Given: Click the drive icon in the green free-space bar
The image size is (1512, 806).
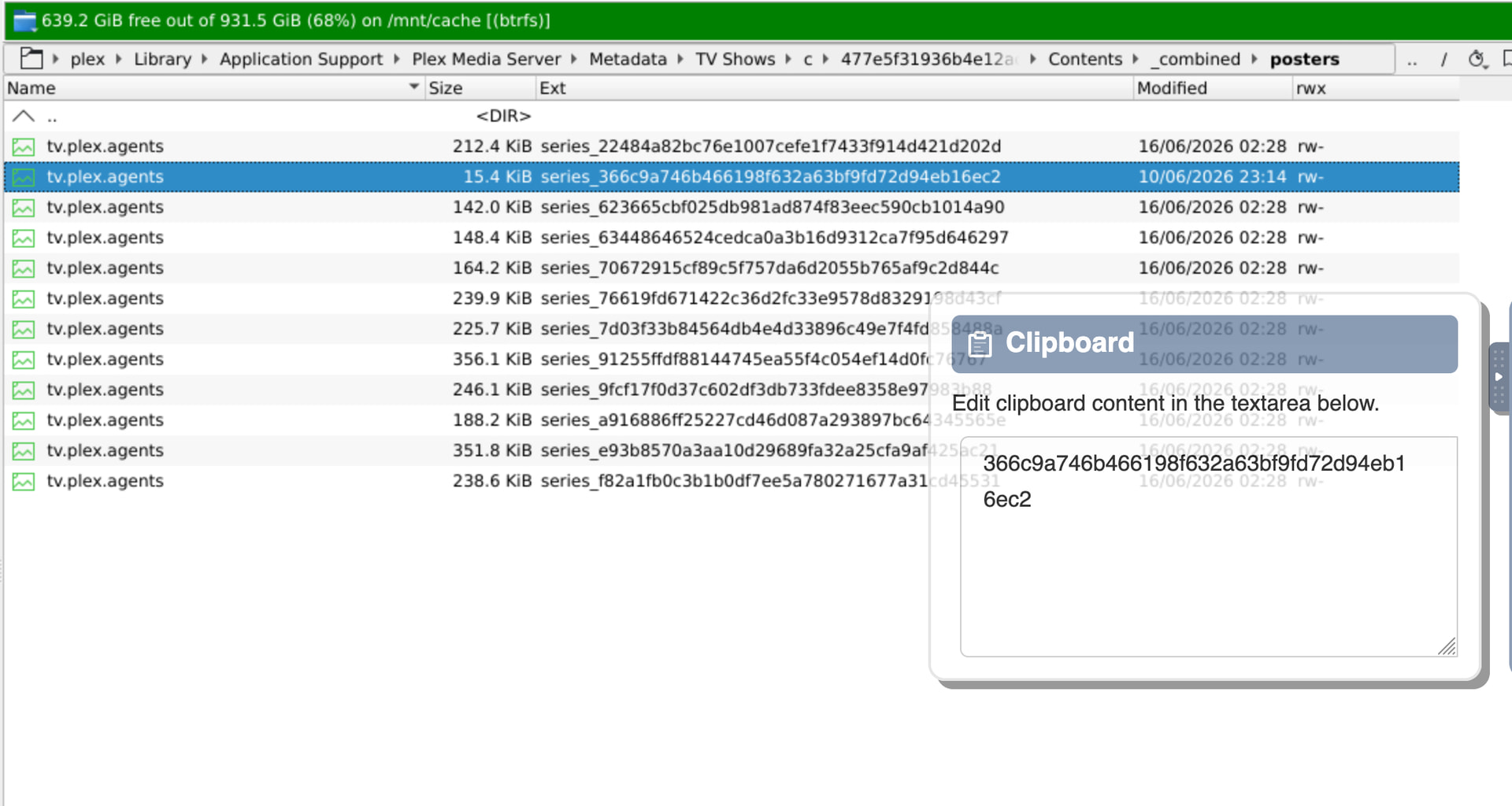Looking at the screenshot, I should 25,20.
